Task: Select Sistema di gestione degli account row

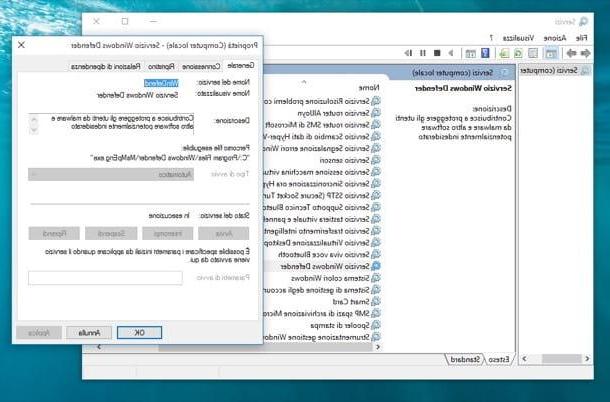Action: (x=322, y=290)
